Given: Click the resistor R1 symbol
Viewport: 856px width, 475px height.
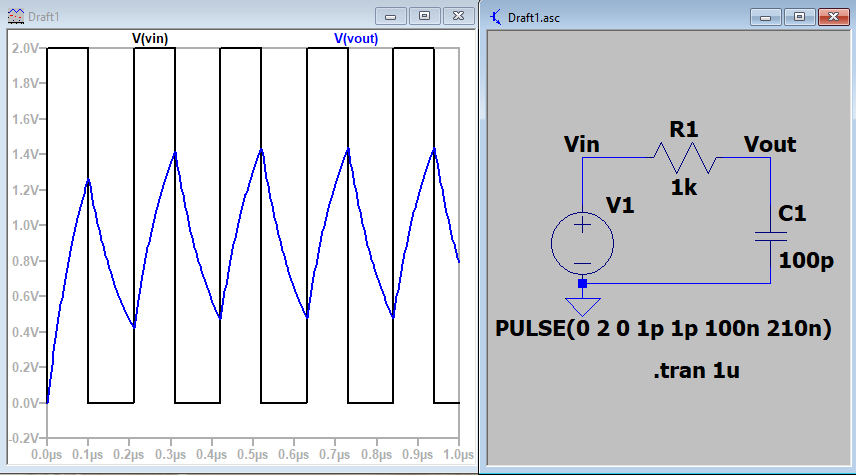Looking at the screenshot, I should point(684,156).
